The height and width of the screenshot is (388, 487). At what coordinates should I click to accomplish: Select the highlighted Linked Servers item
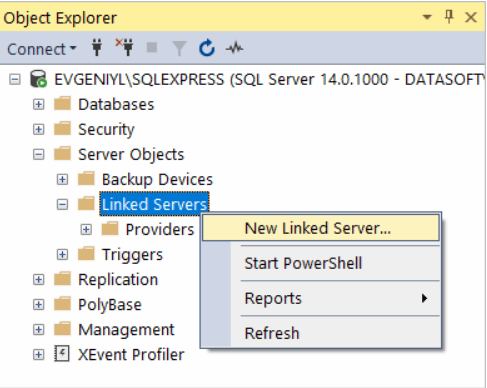pyautogui.click(x=154, y=204)
